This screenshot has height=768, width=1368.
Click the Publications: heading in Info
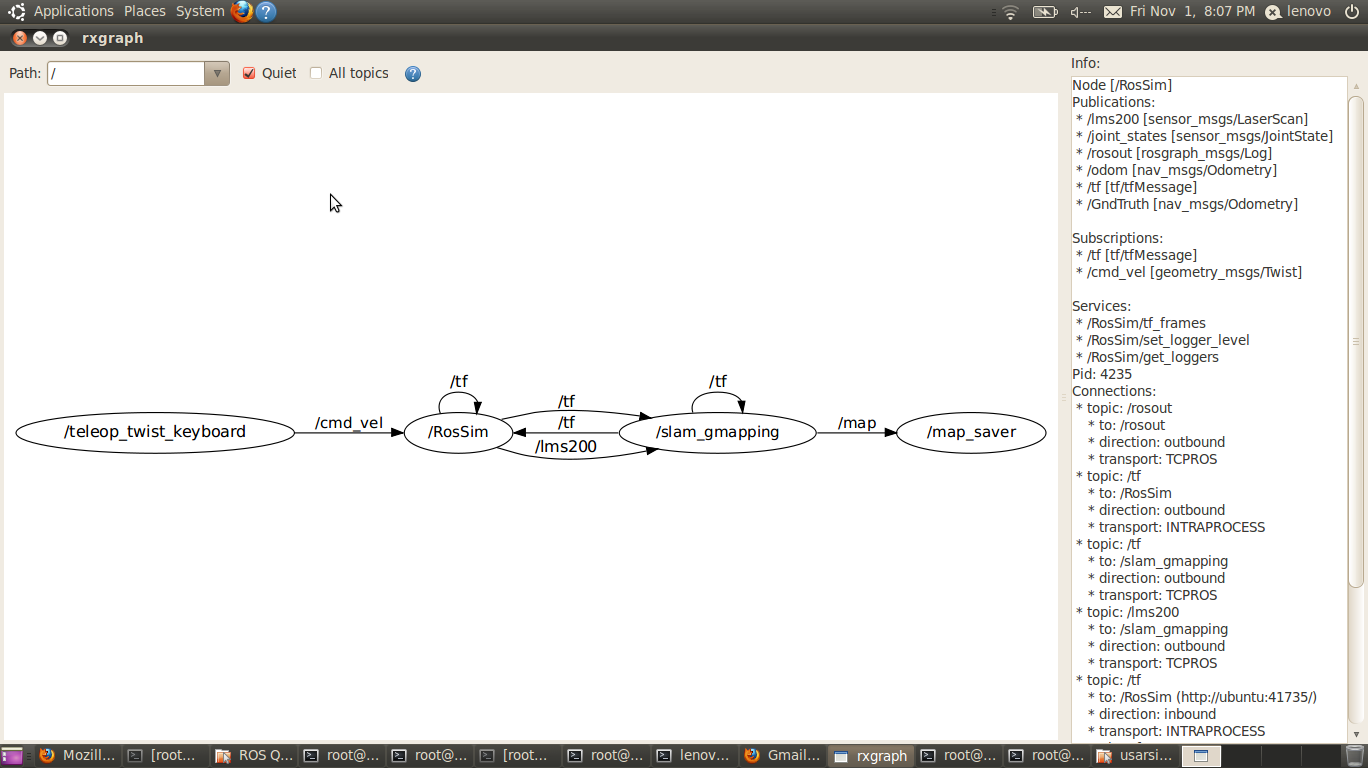point(1113,102)
